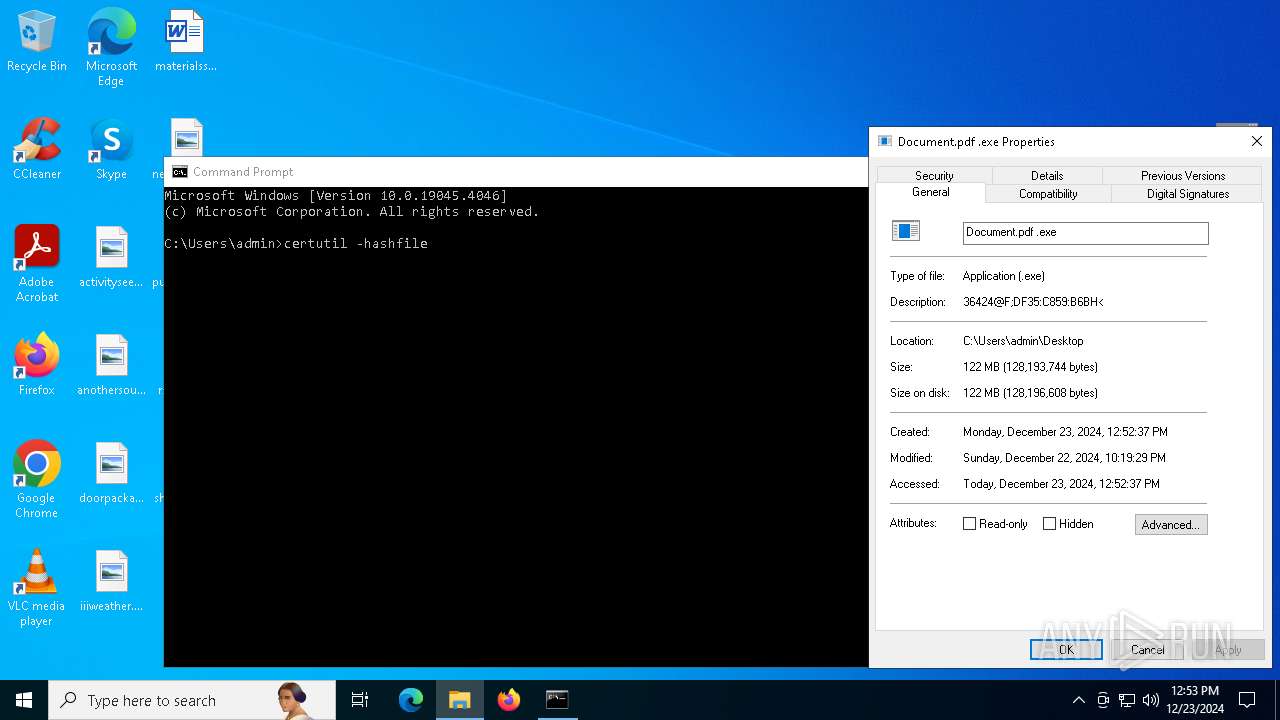This screenshot has width=1280, height=720.
Task: Toggle the Read-only attribute checkbox
Action: 969,524
